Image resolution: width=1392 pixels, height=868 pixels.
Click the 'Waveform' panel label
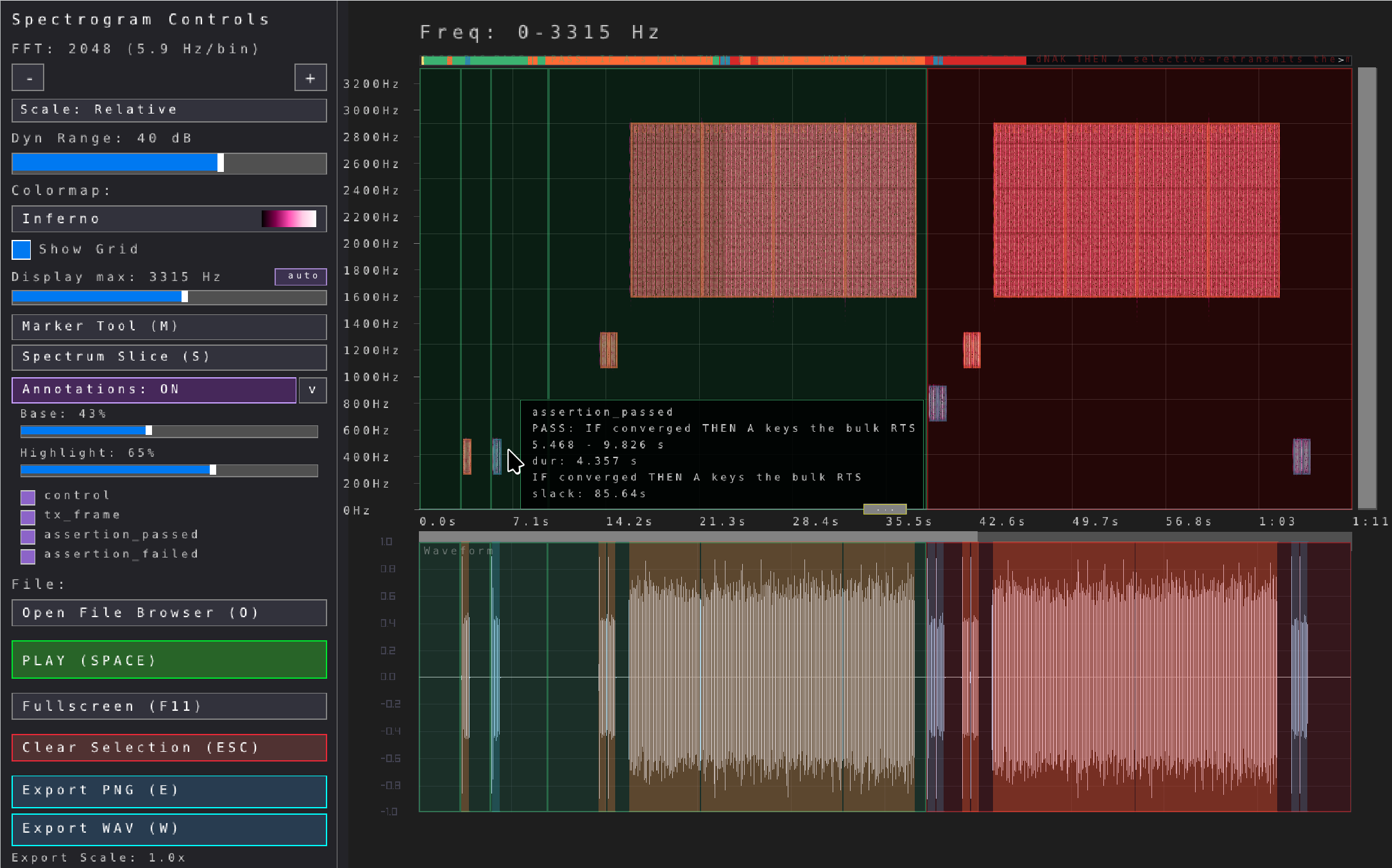(459, 550)
